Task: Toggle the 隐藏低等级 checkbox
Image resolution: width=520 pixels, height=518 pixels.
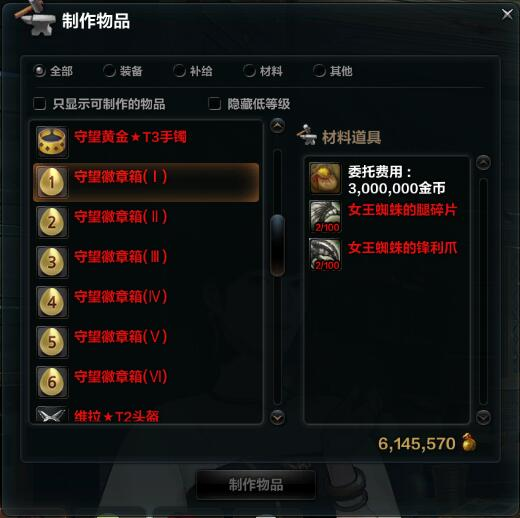Action: click(x=214, y=104)
